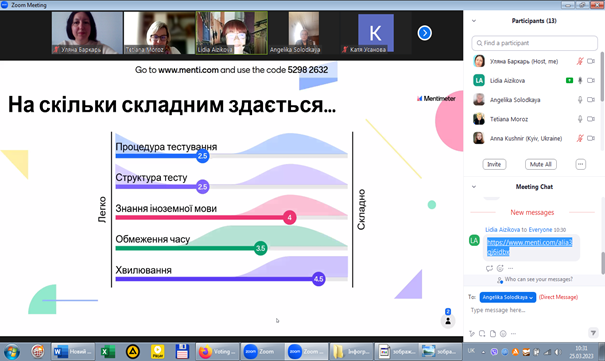Click the Find a participant search field

534,43
